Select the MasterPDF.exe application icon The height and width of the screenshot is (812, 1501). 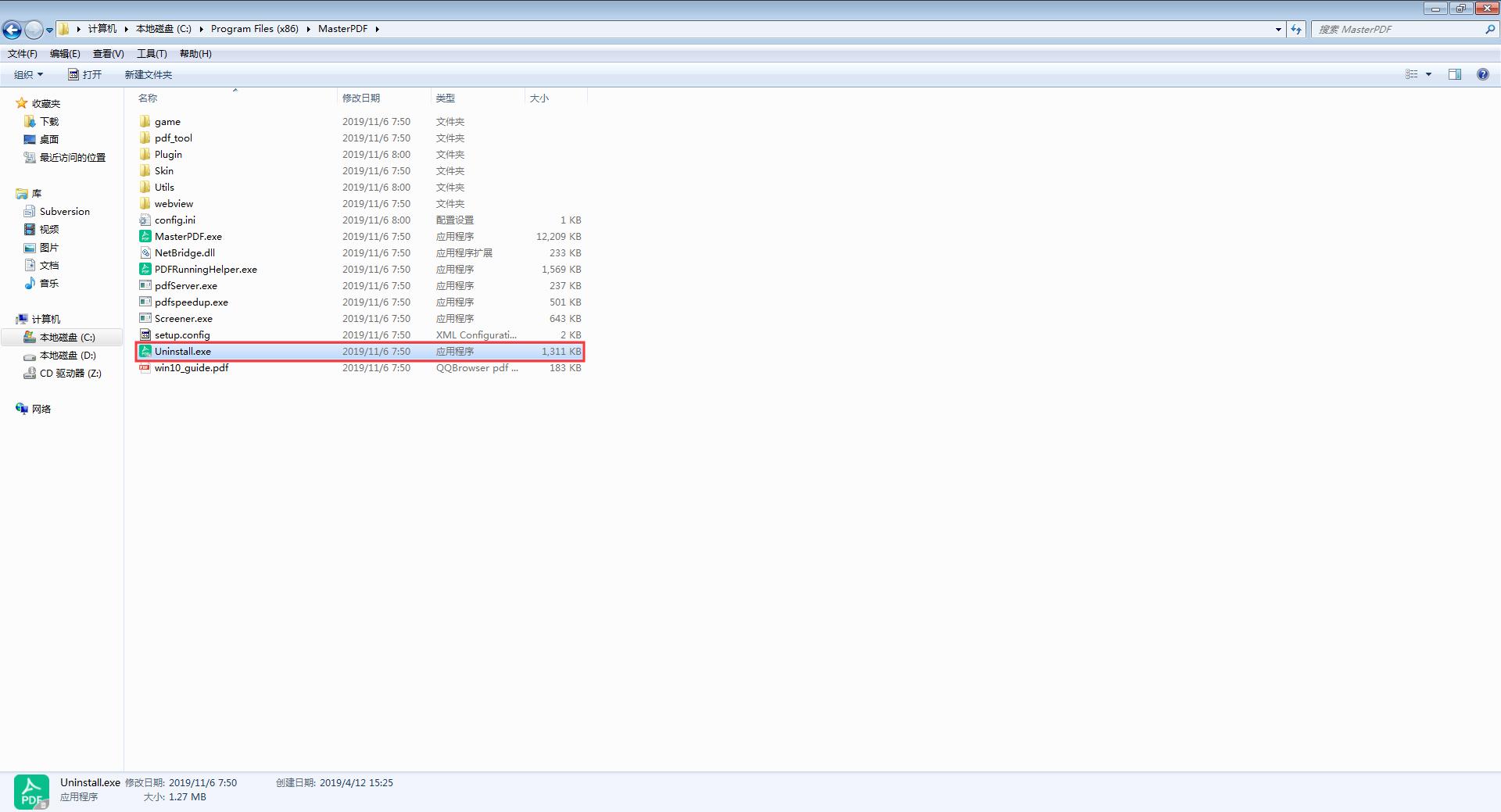pyautogui.click(x=145, y=236)
